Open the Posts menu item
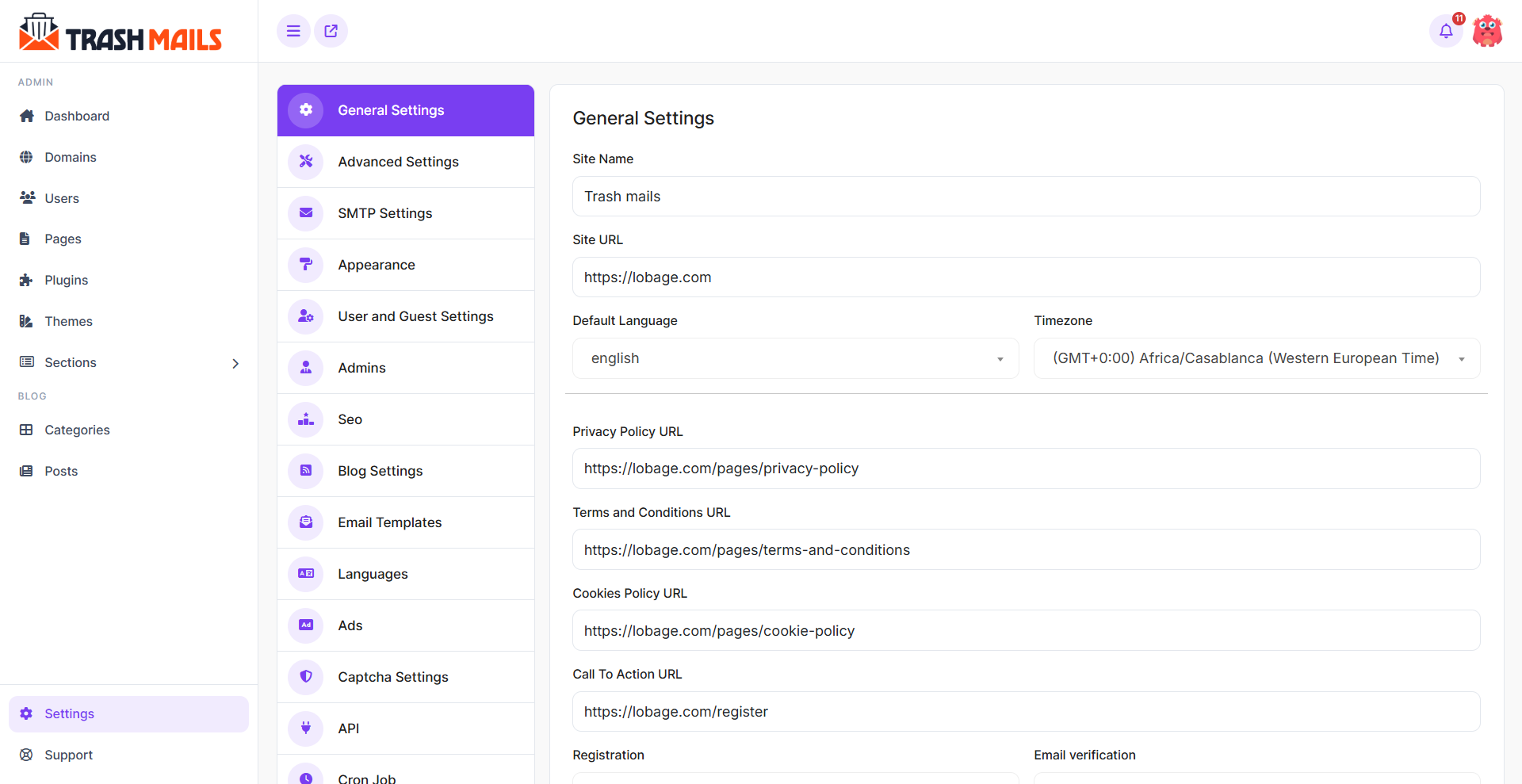Image resolution: width=1522 pixels, height=784 pixels. pos(60,471)
